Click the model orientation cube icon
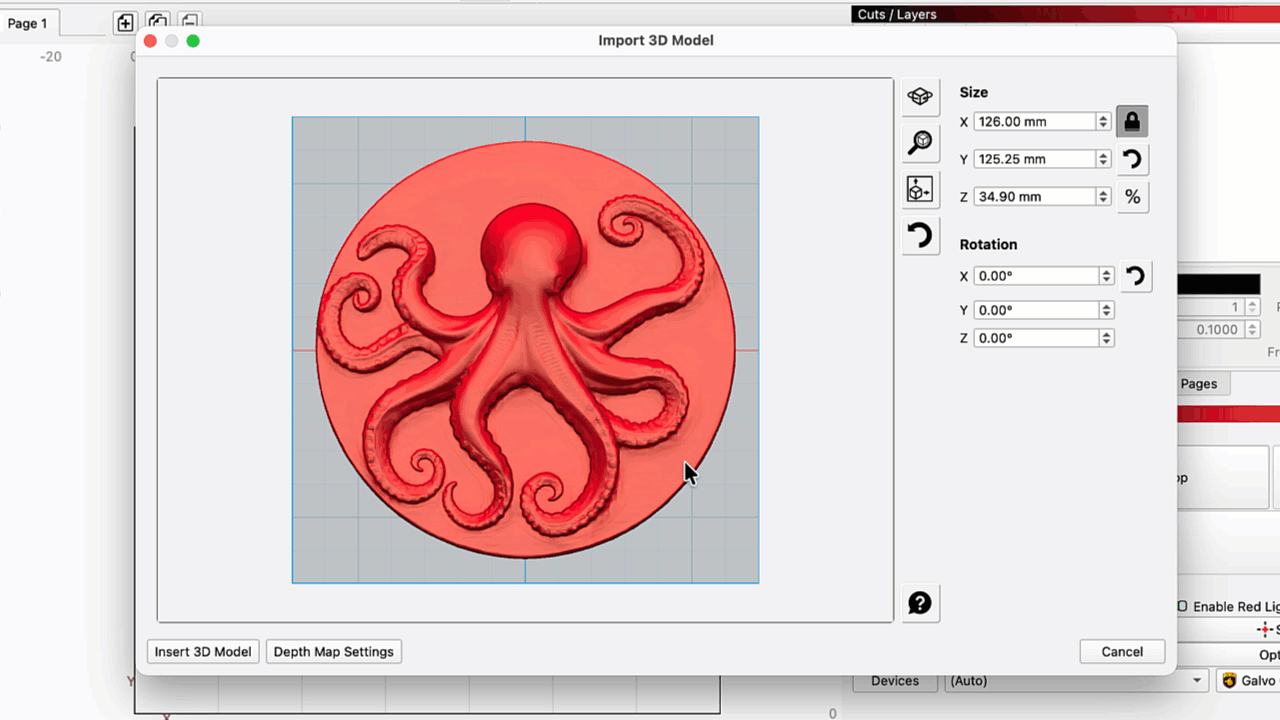1280x720 pixels. 920,189
